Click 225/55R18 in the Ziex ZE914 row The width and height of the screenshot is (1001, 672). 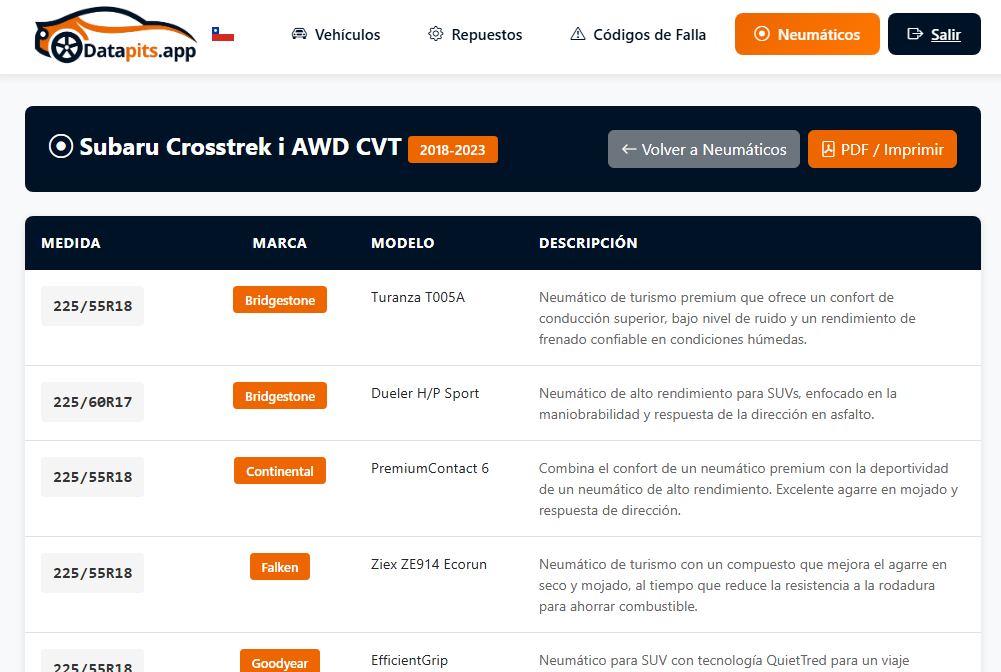(93, 573)
